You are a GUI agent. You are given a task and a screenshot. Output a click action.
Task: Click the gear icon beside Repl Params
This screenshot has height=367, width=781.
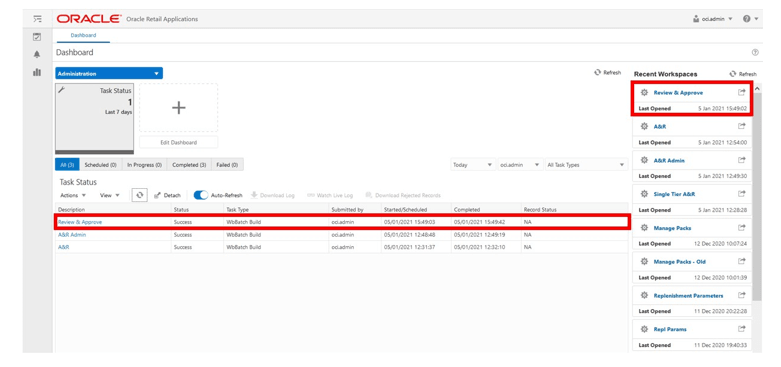[x=644, y=329]
